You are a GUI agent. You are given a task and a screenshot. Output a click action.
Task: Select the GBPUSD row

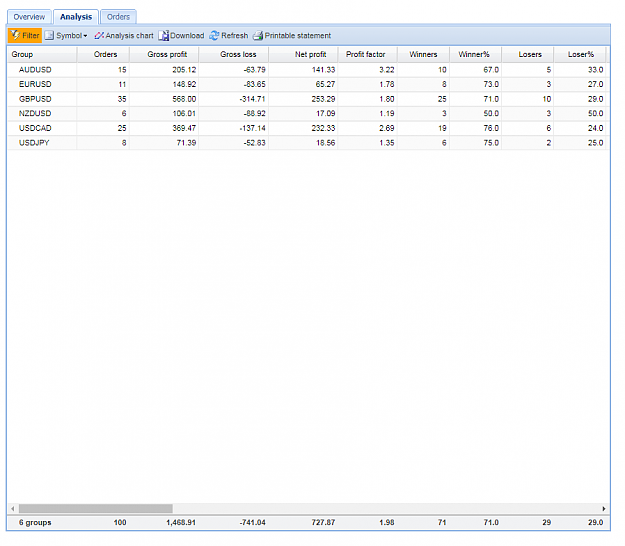[x=307, y=99]
